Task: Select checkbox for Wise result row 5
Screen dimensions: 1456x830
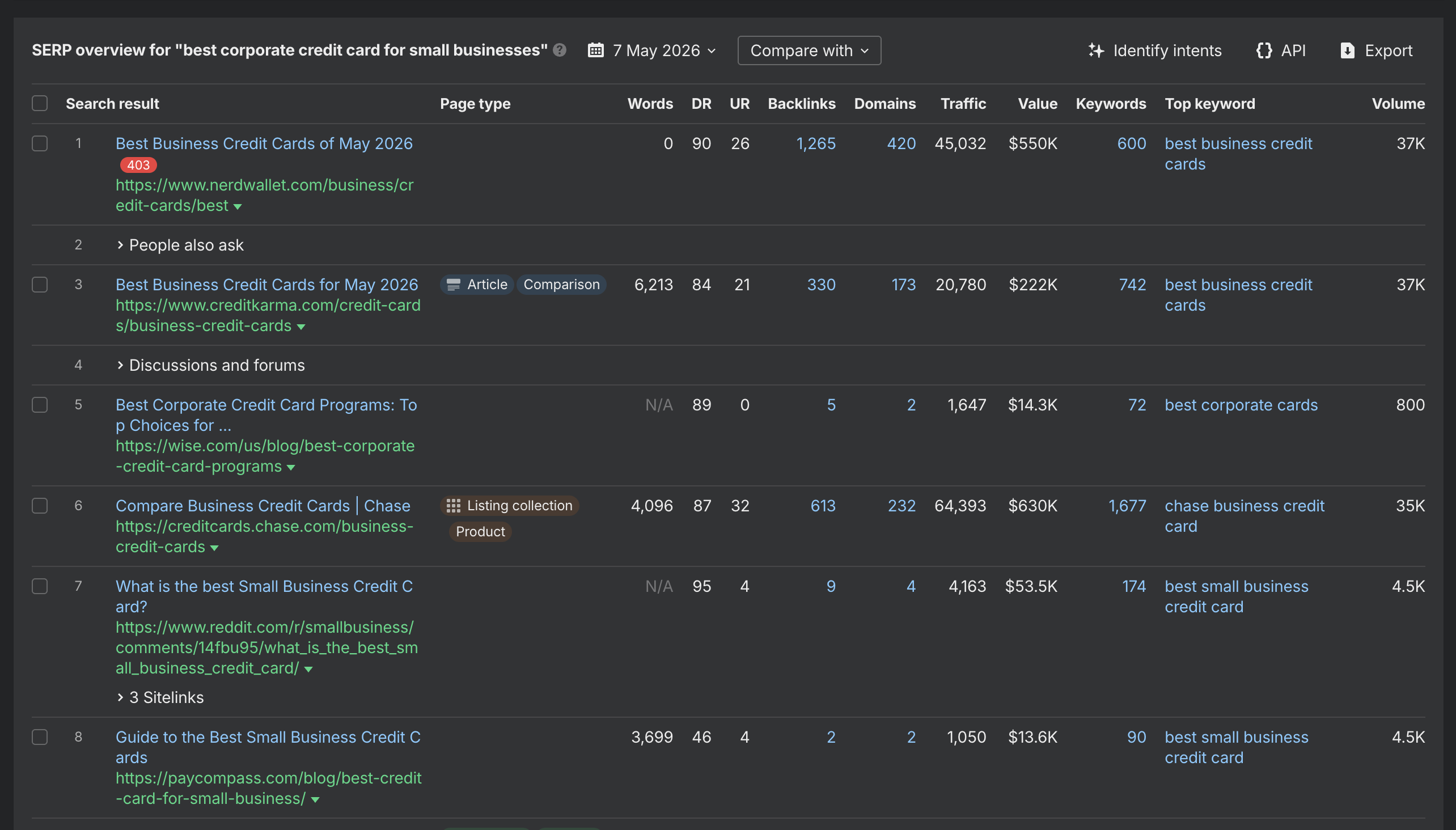Action: click(39, 405)
